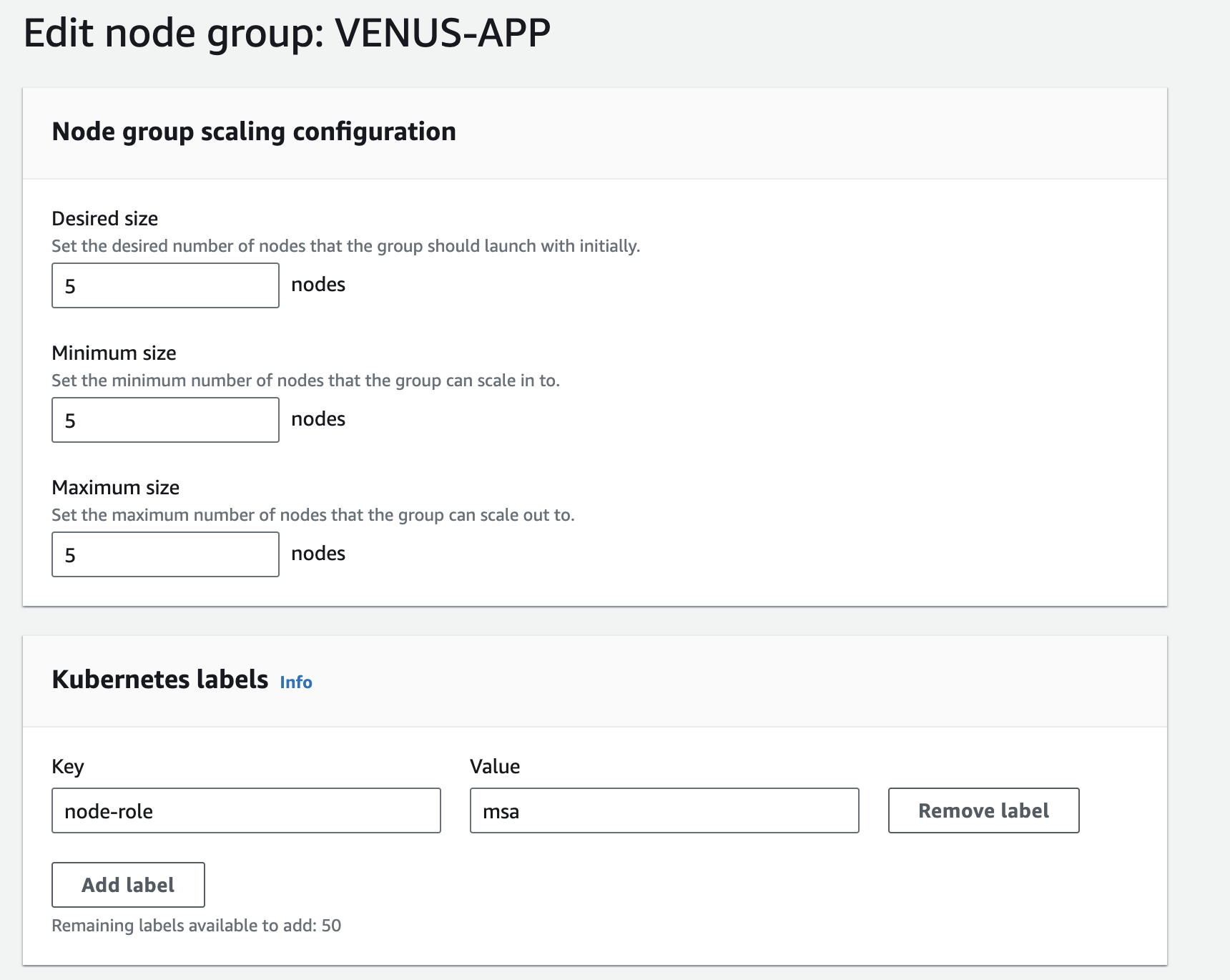
Task: Click the Desired size input field
Action: click(165, 285)
